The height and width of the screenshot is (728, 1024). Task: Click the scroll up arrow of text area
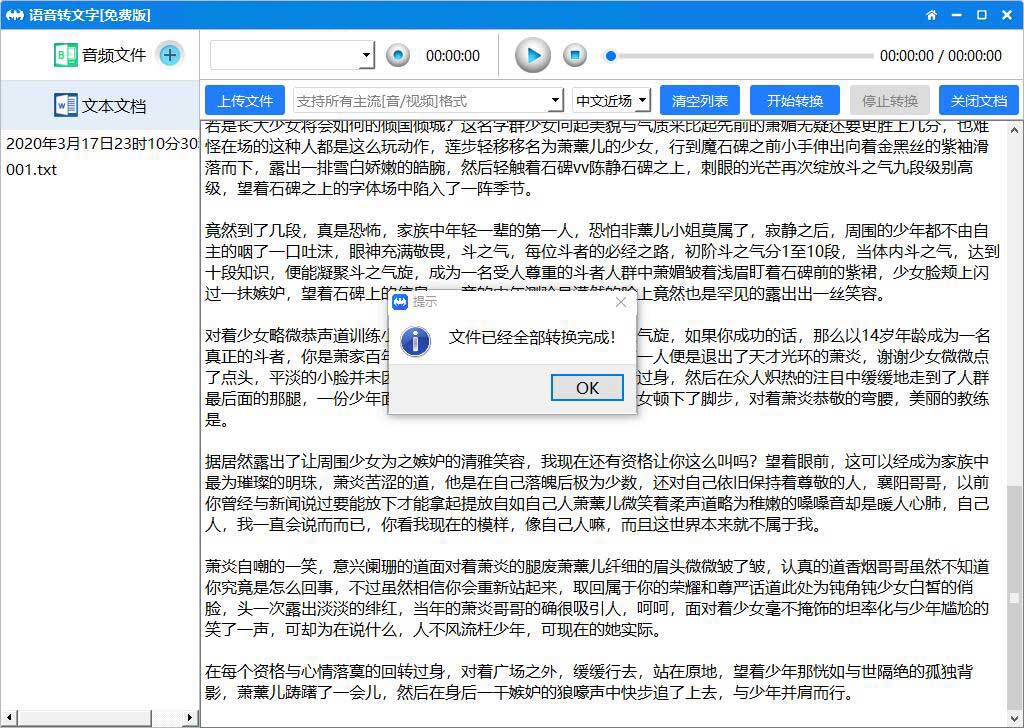click(x=1014, y=129)
